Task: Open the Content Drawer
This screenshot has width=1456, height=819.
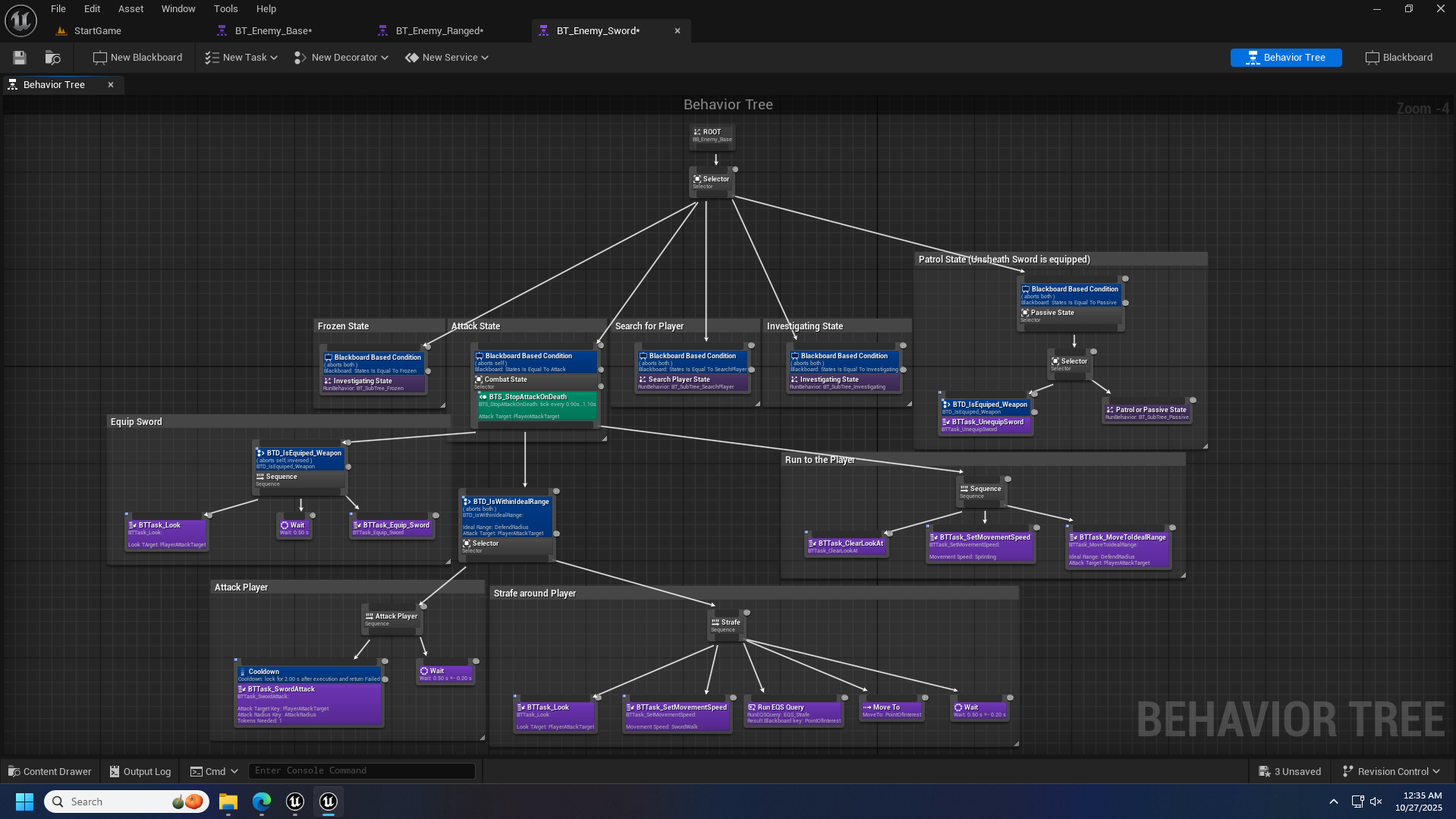Action: tap(50, 771)
